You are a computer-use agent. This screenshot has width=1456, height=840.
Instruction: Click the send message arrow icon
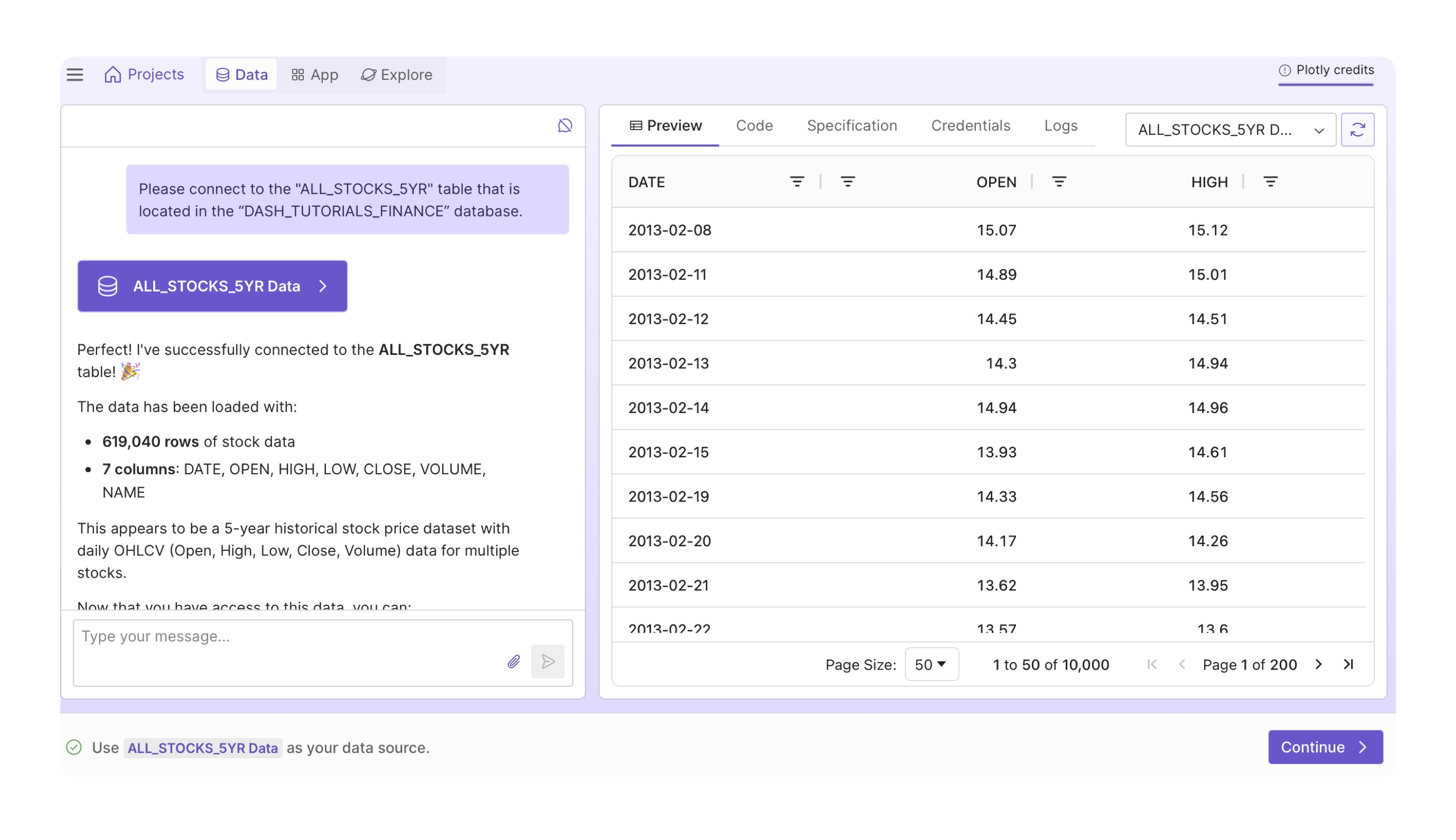[x=547, y=661]
